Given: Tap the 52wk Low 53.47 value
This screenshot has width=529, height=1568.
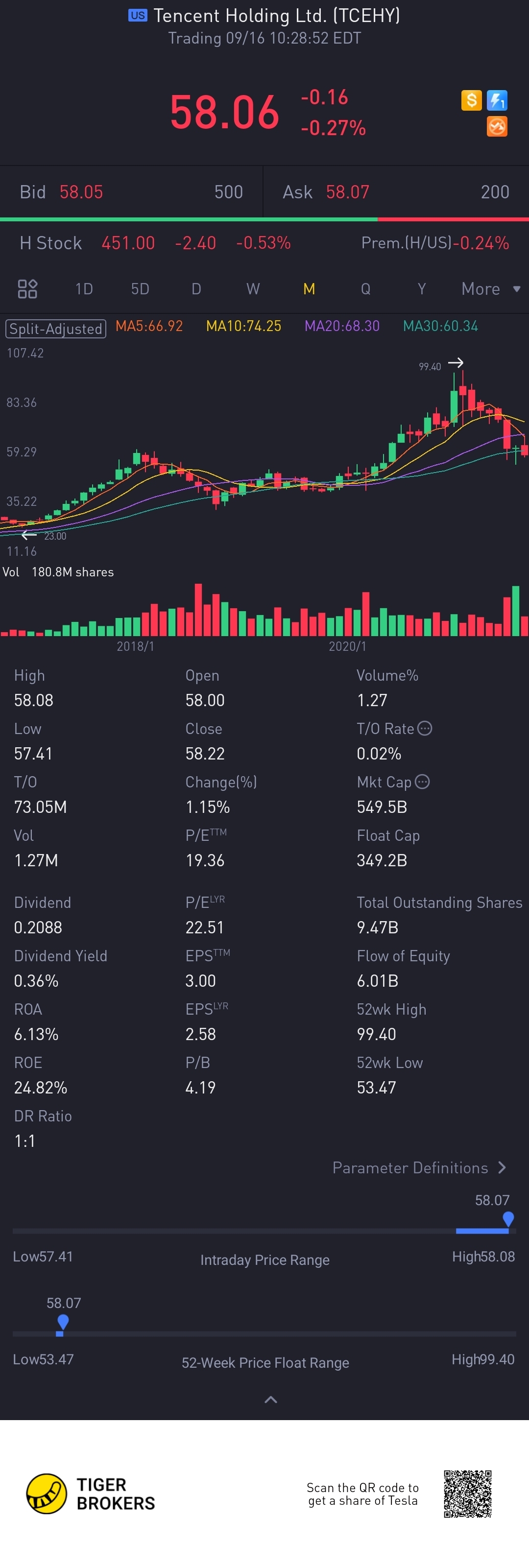Looking at the screenshot, I should click(376, 1087).
